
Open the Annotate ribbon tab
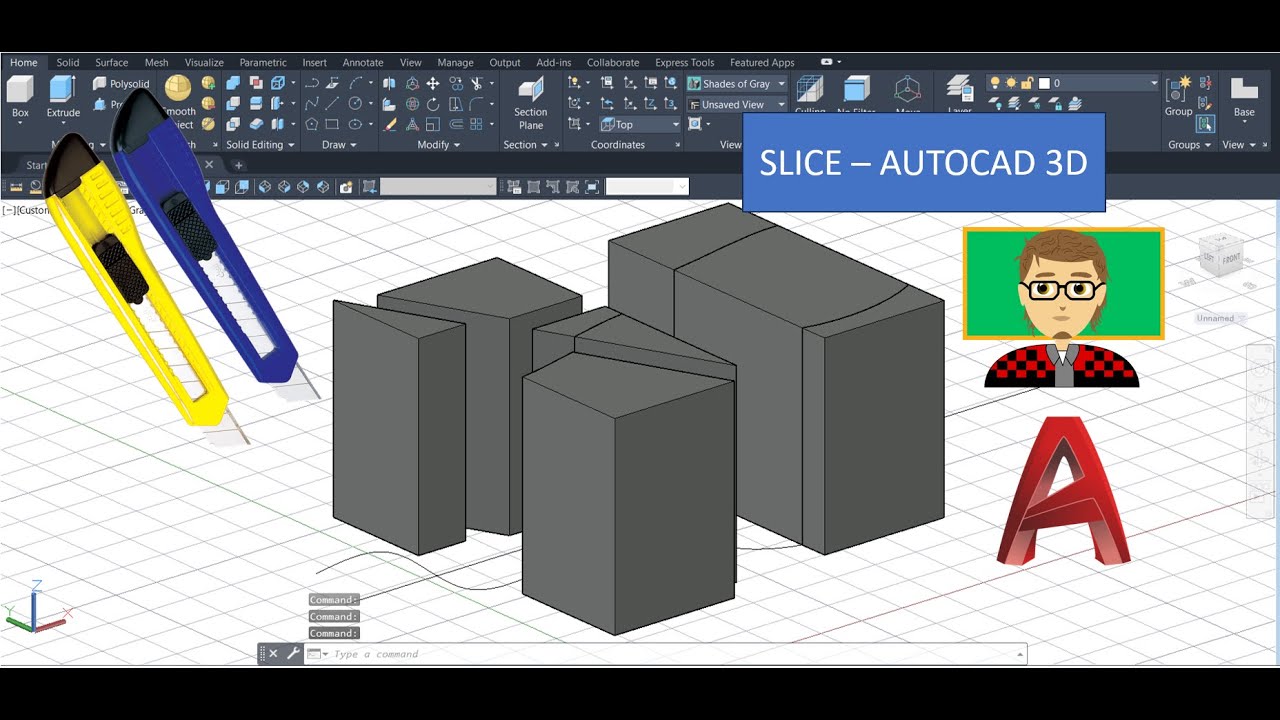[363, 62]
